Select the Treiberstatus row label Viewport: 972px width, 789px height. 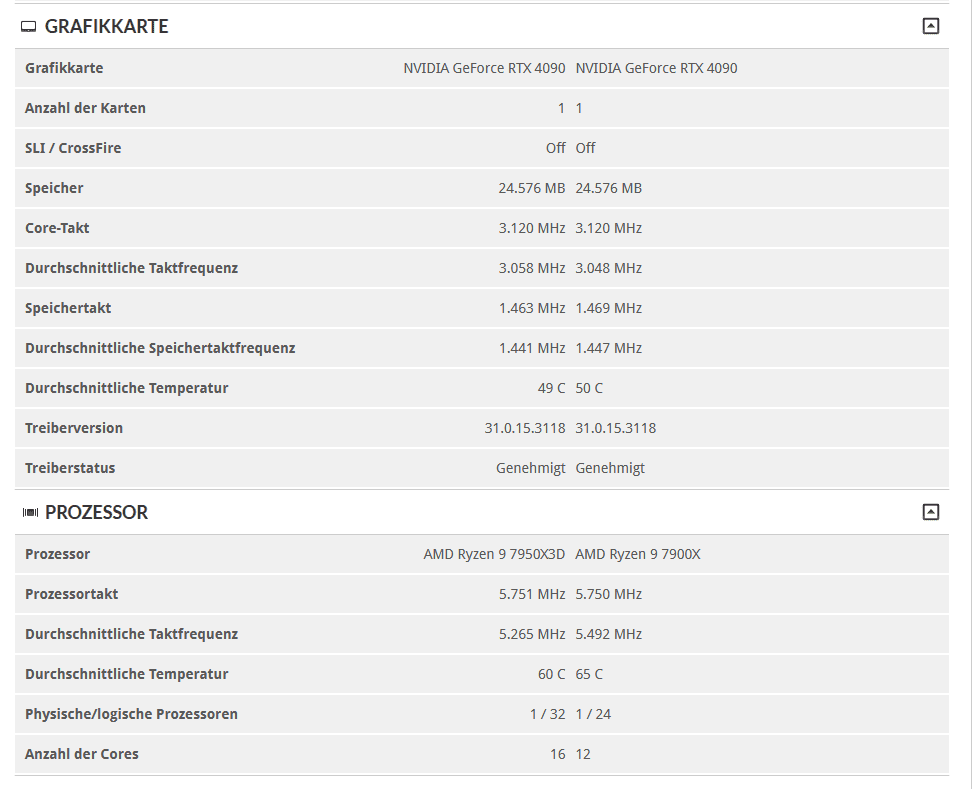[70, 468]
